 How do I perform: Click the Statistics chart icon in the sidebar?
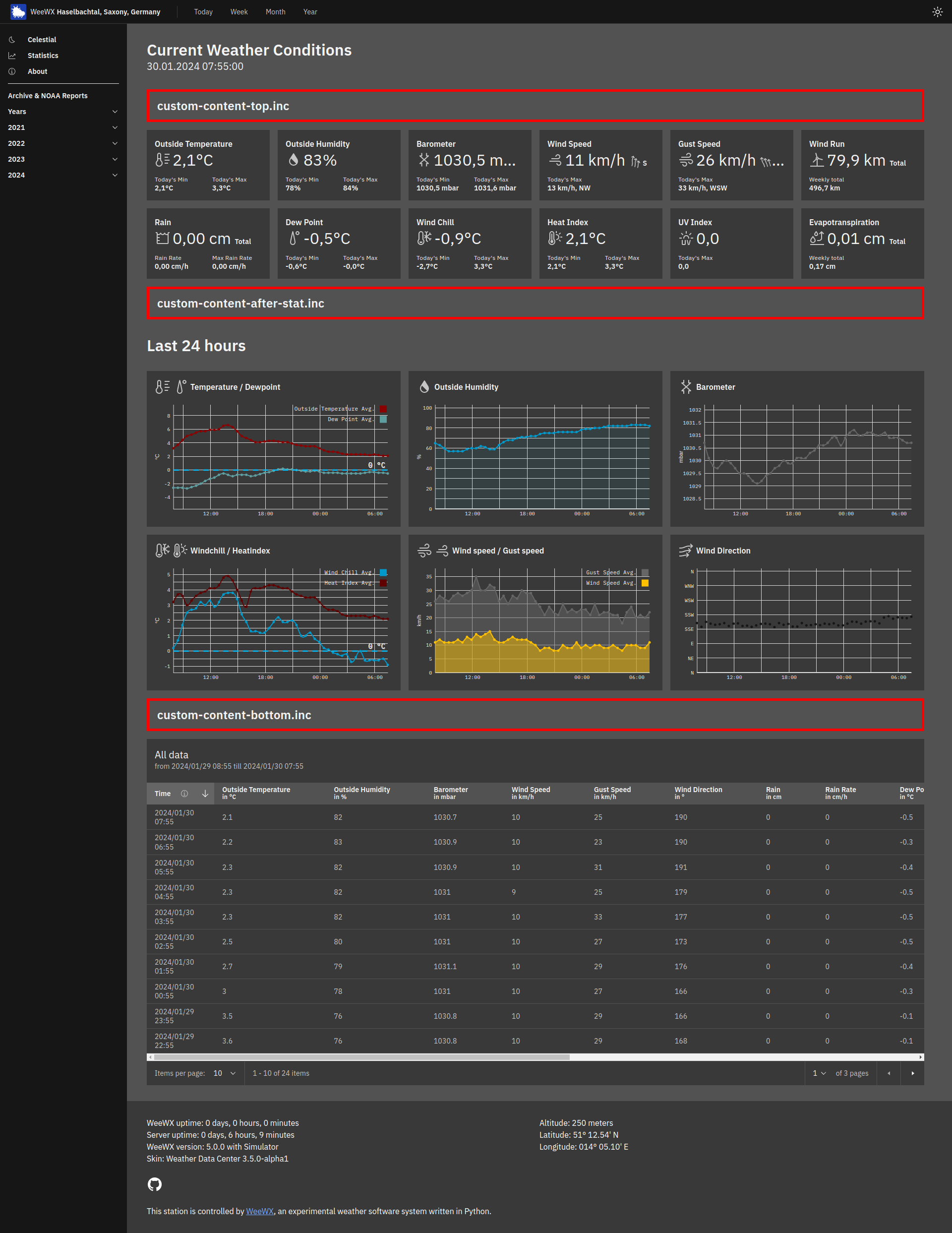pos(12,56)
